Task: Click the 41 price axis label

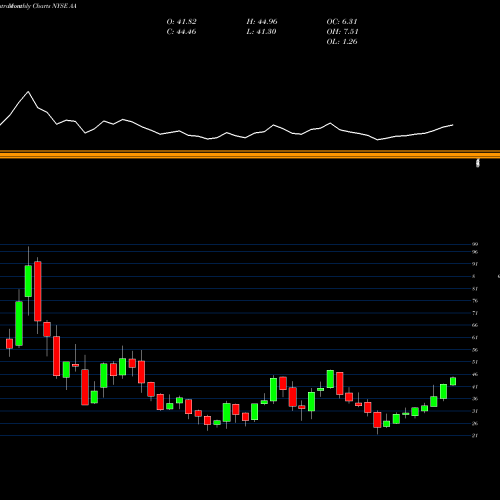Action: click(x=475, y=387)
